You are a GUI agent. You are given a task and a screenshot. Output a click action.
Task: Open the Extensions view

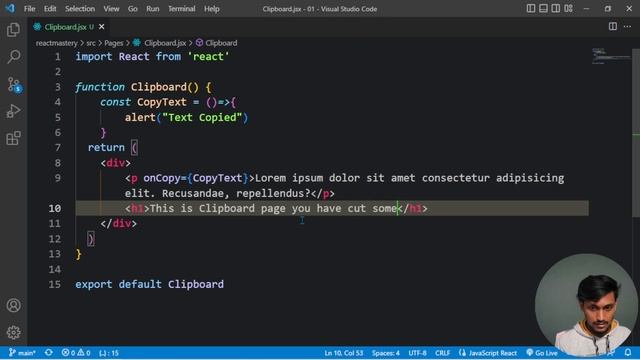coord(13,138)
